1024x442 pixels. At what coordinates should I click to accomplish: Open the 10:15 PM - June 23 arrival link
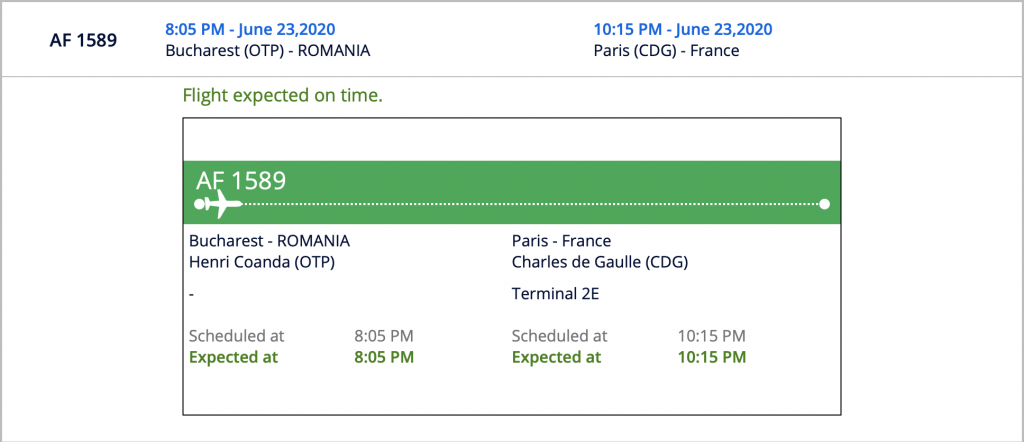coord(682,29)
